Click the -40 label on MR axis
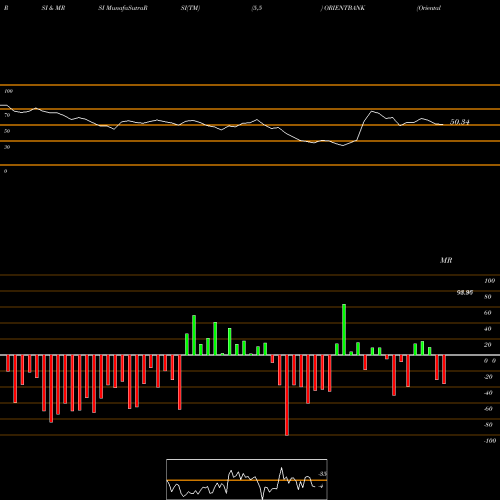Image resolution: width=500 pixels, height=500 pixels. click(x=488, y=393)
